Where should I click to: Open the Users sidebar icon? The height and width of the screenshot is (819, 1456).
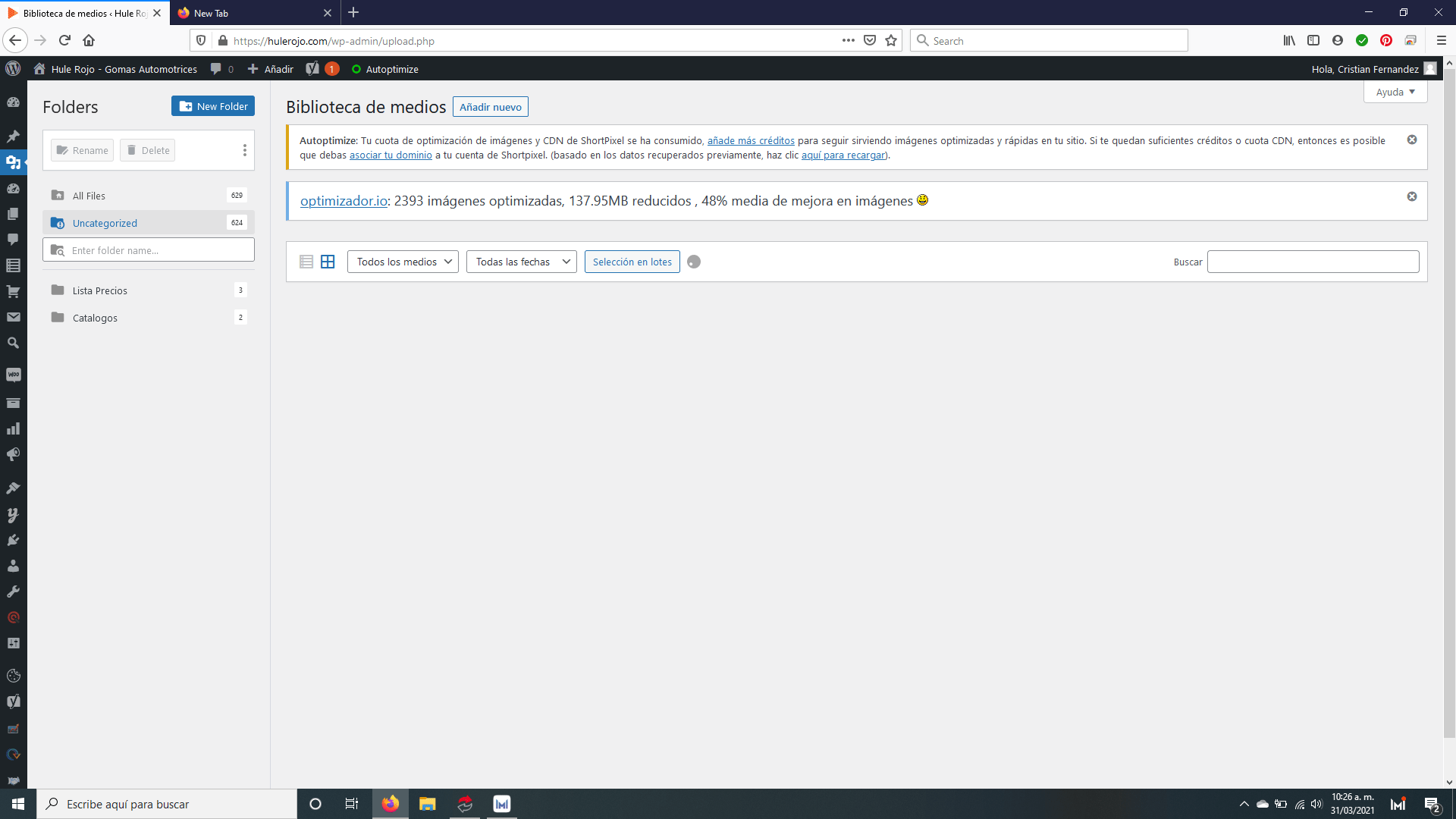pyautogui.click(x=13, y=566)
